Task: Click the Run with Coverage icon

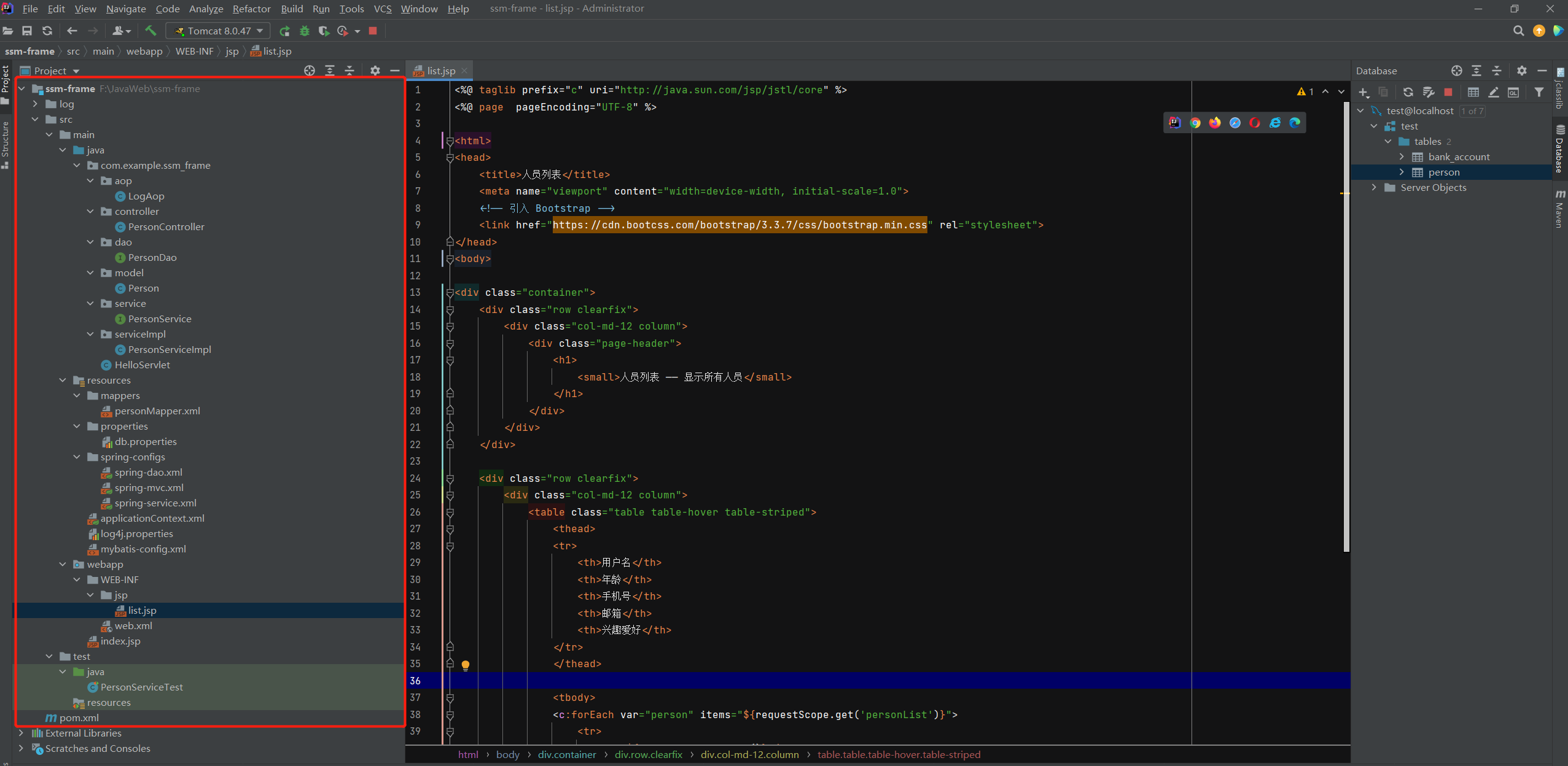Action: coord(324,31)
